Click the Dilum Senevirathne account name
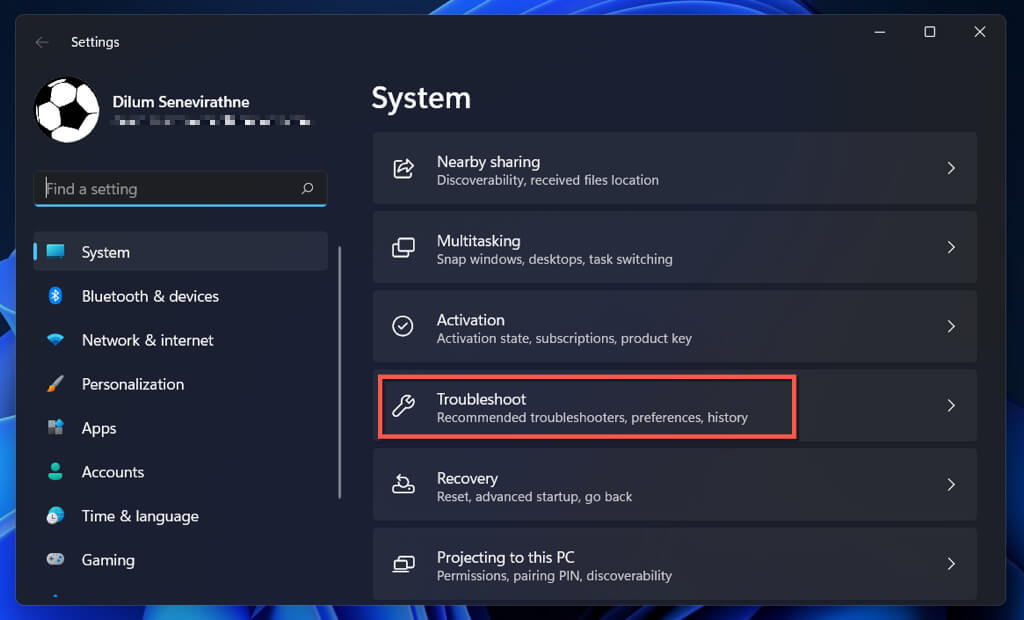The width and height of the screenshot is (1024, 620). coord(181,102)
